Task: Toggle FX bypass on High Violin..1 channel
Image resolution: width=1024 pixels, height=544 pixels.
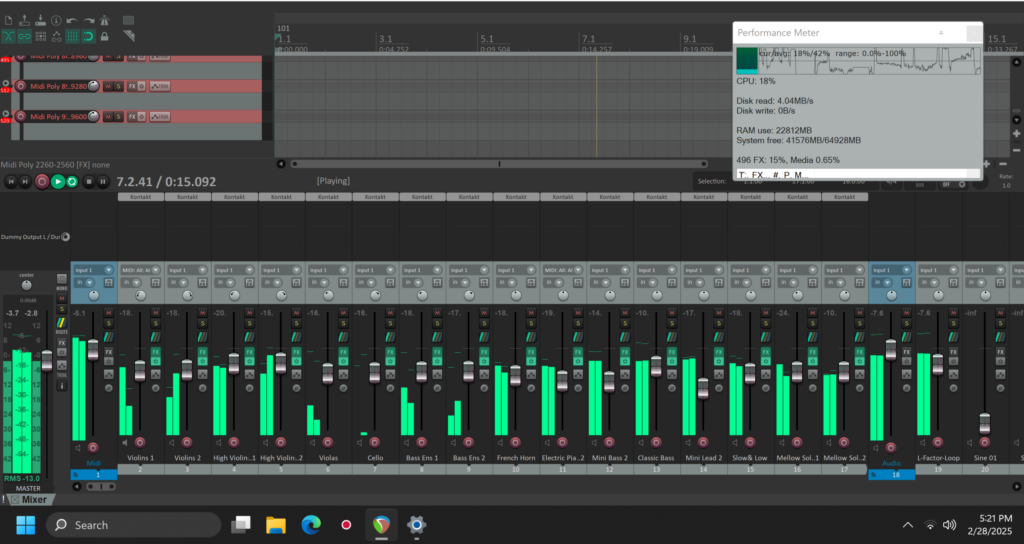Action: 249,360
